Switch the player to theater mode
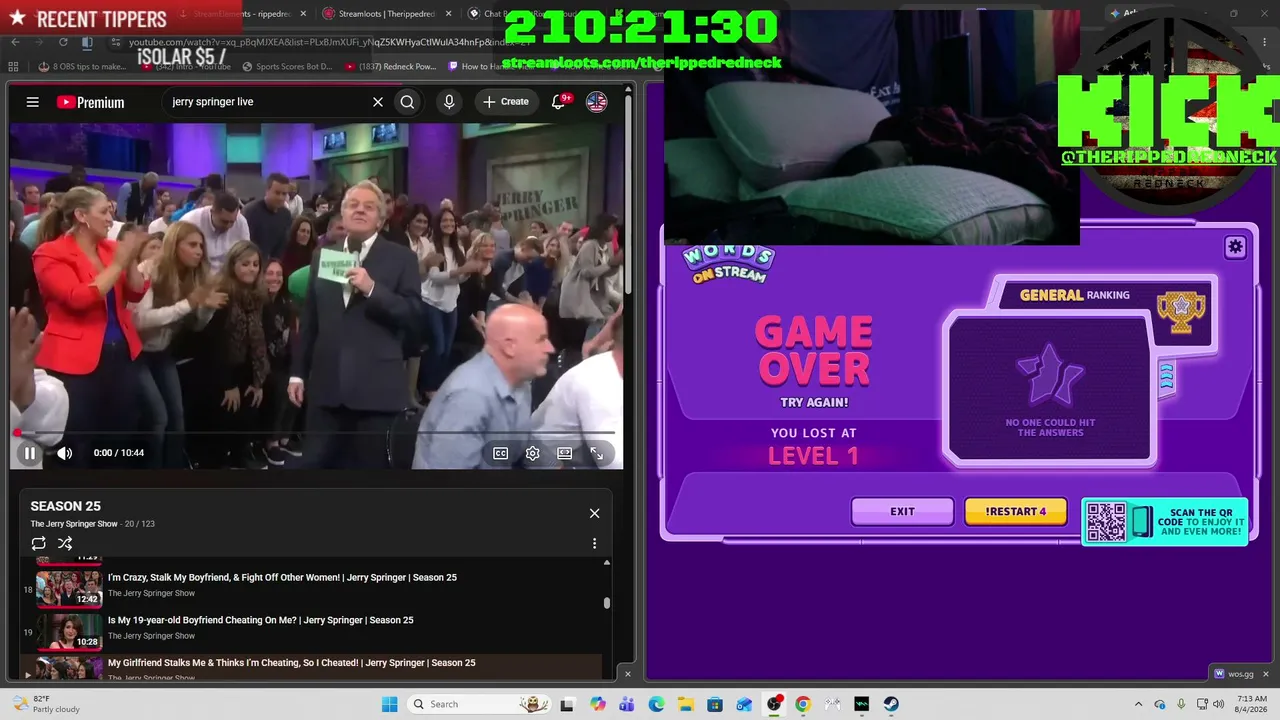 [x=565, y=453]
